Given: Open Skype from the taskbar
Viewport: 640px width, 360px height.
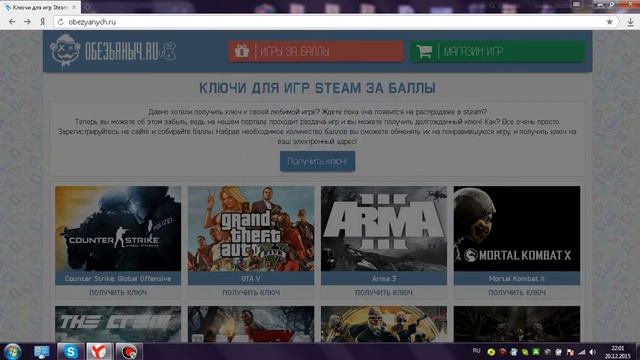Looking at the screenshot, I should 70,351.
